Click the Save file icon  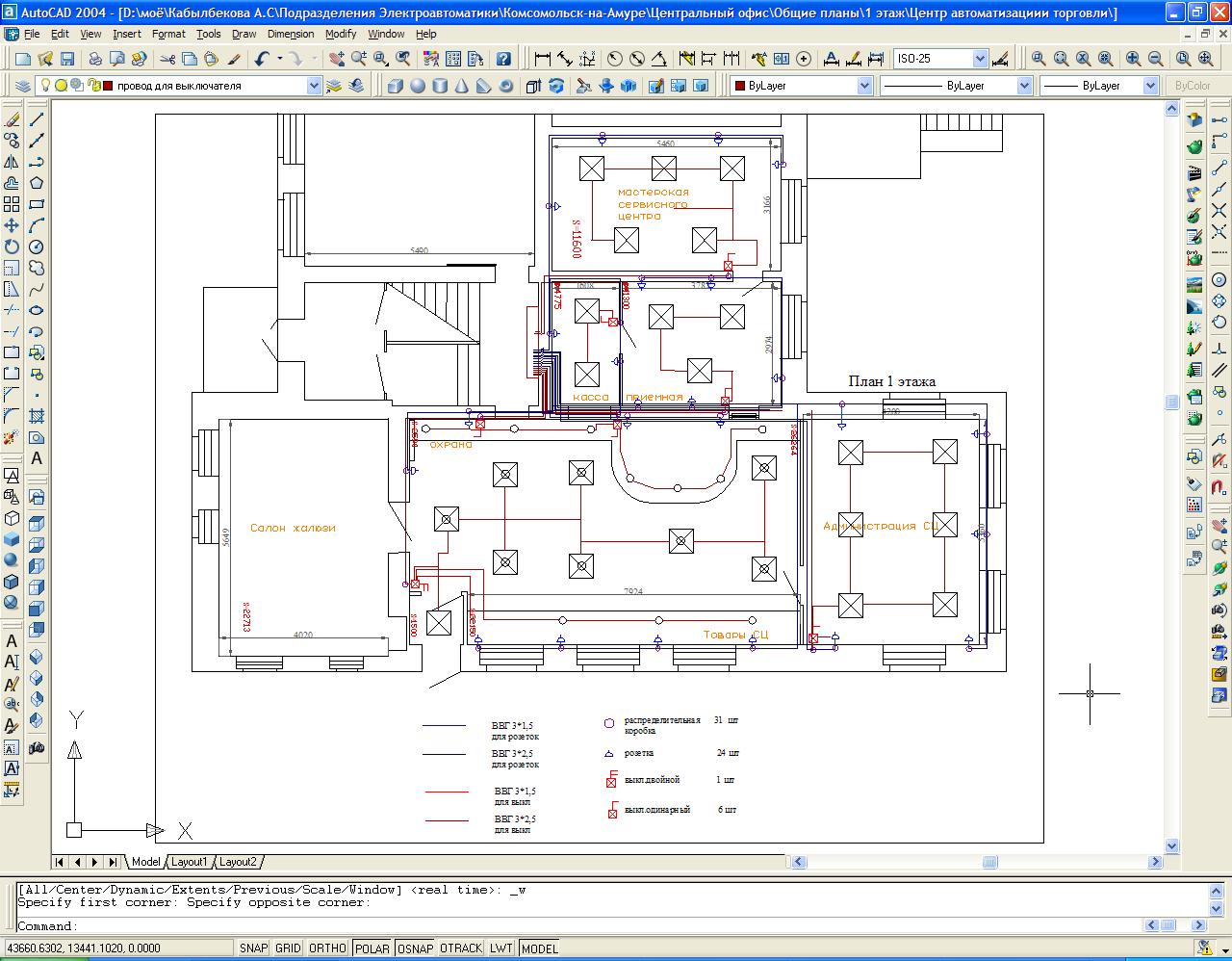click(x=67, y=59)
